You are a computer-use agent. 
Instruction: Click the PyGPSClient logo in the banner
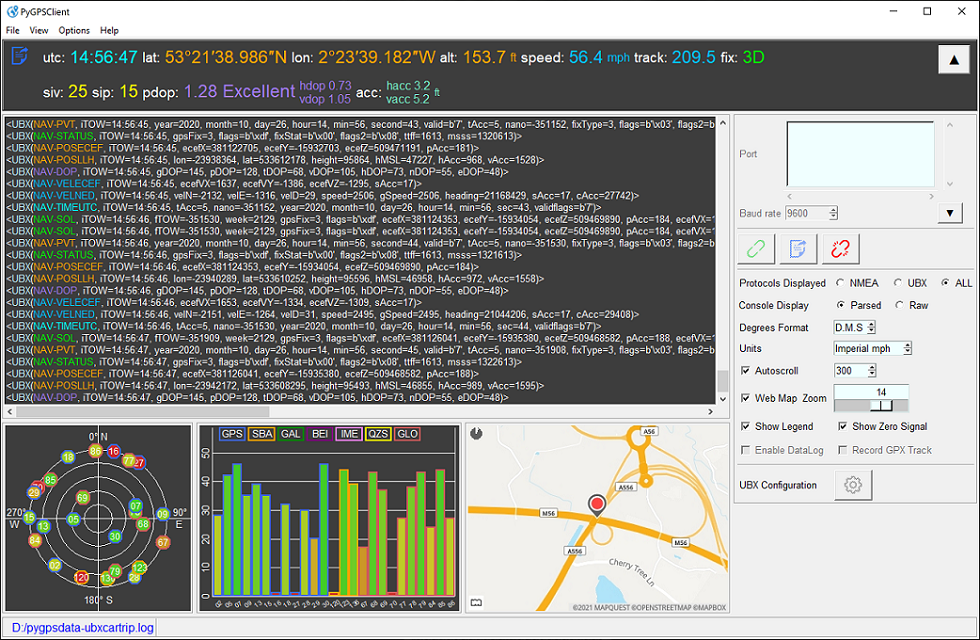(18, 57)
